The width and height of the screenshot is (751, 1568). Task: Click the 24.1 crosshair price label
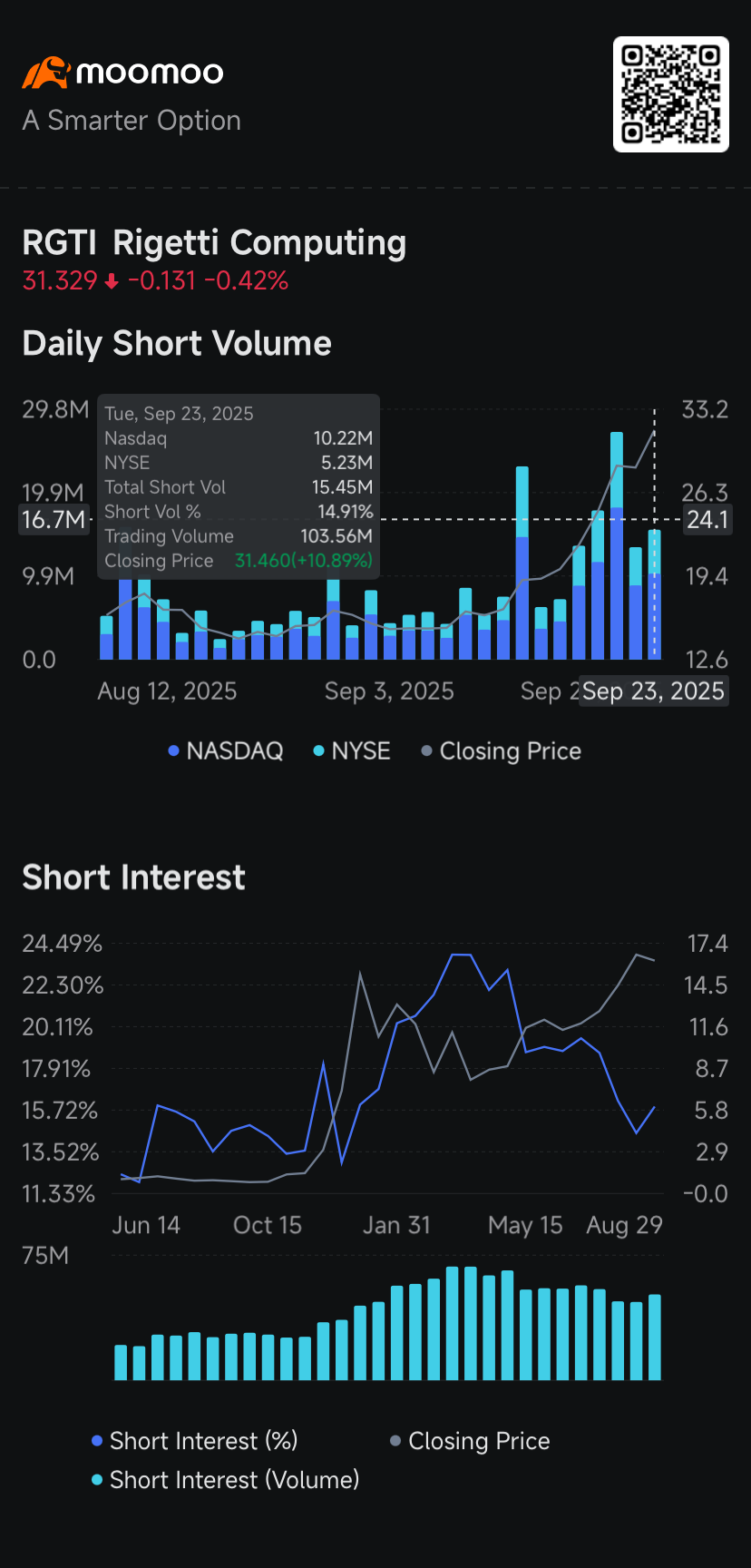[707, 520]
